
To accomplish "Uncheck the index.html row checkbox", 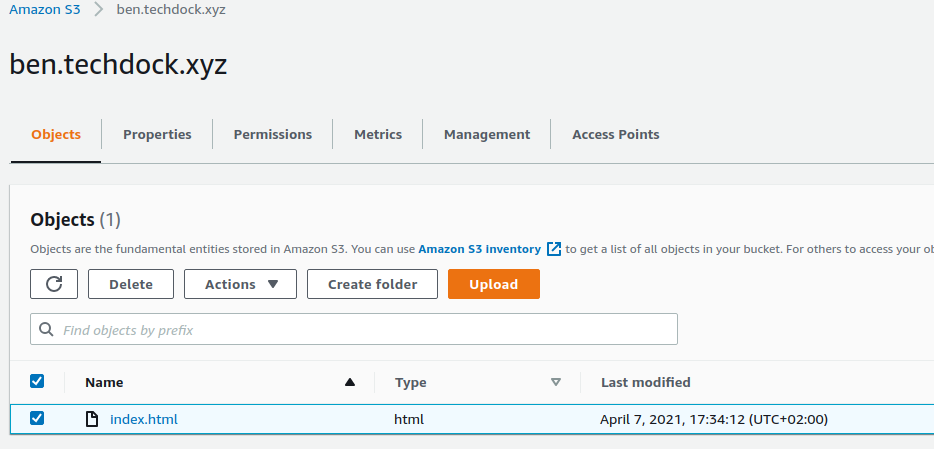I will [37, 419].
